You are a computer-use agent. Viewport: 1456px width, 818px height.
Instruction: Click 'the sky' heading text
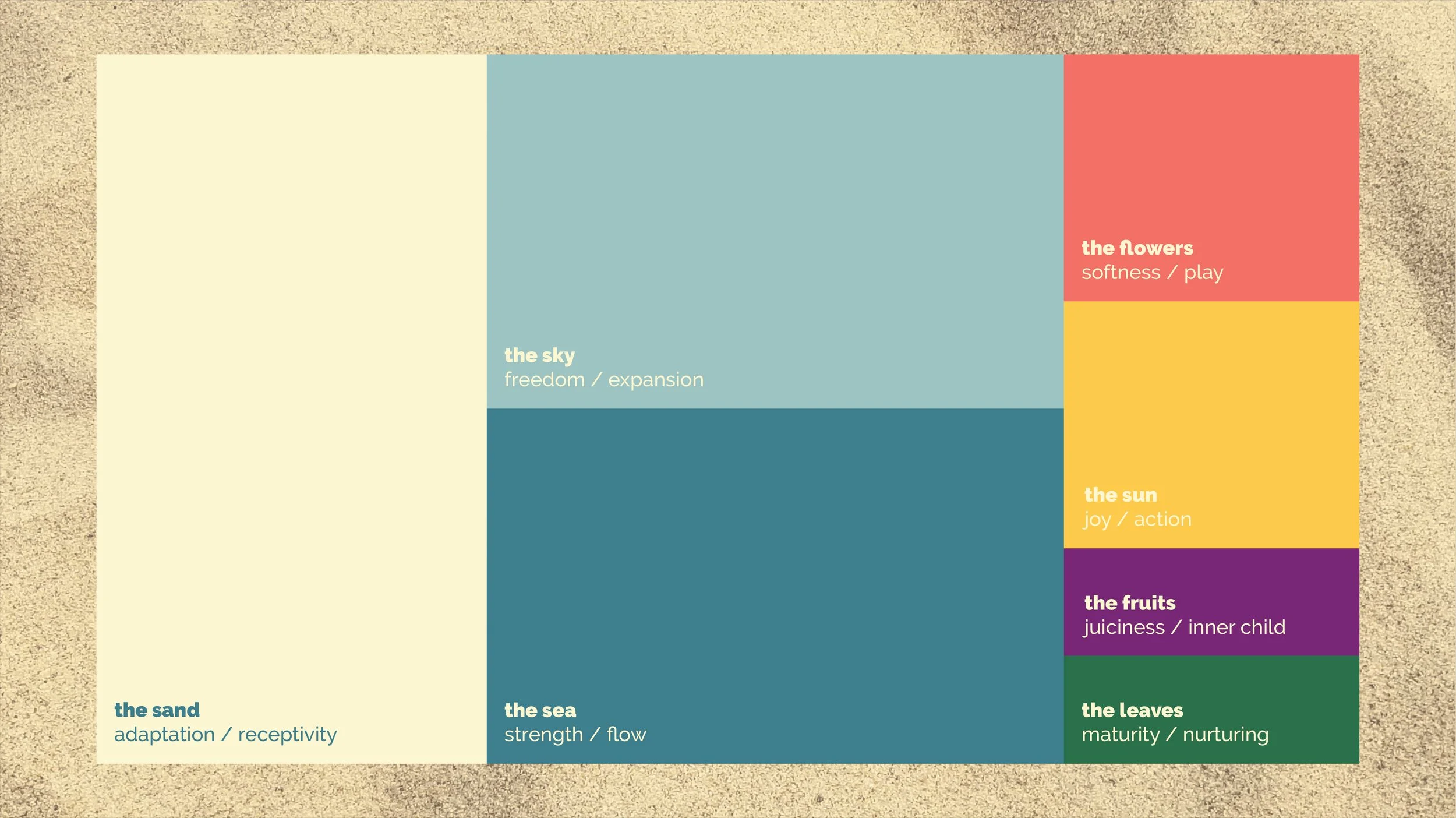[539, 355]
